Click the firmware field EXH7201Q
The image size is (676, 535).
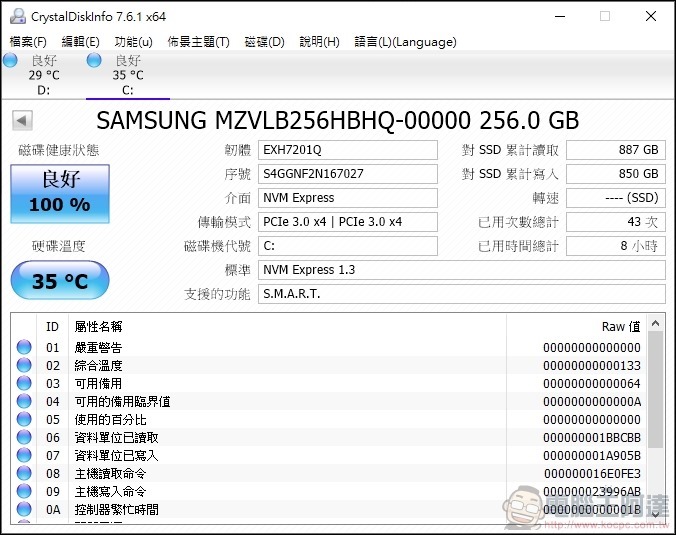pos(348,150)
